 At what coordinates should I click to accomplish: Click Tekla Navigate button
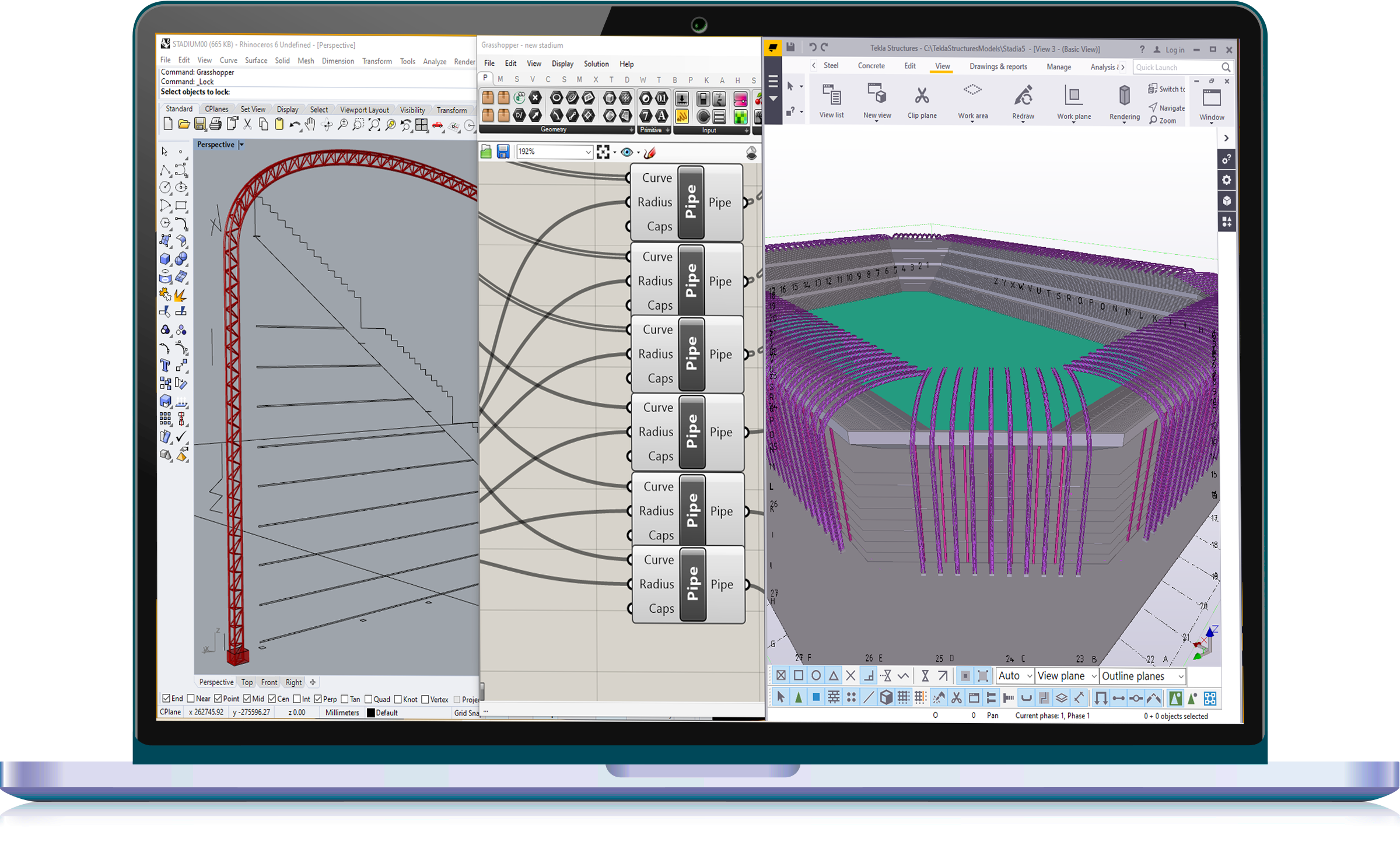[1166, 108]
